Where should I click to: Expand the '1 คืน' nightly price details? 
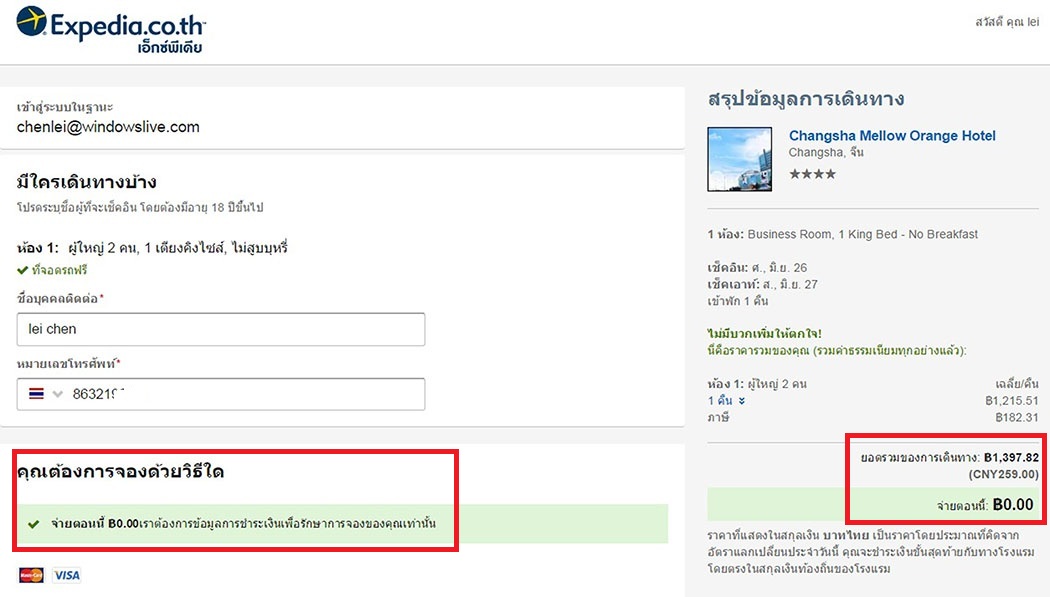[727, 400]
